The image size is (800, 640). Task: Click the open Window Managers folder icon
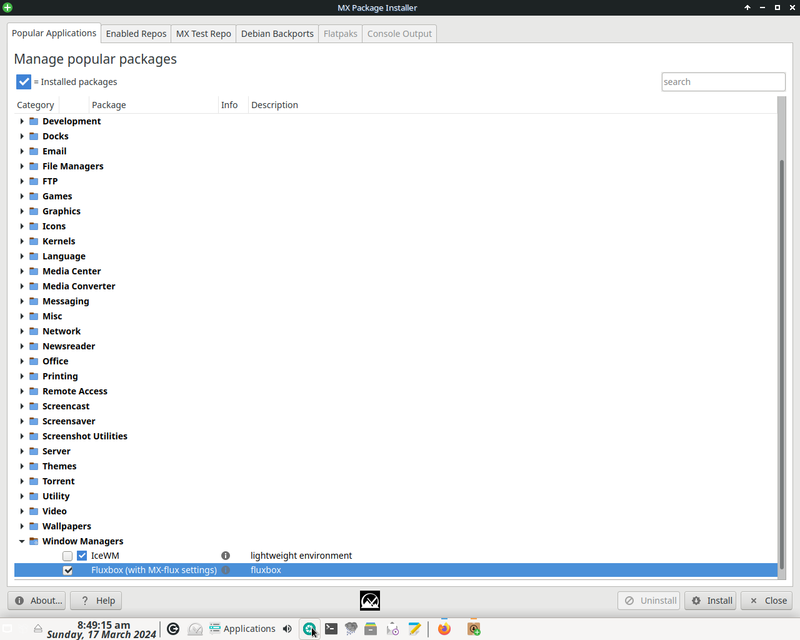[34, 541]
